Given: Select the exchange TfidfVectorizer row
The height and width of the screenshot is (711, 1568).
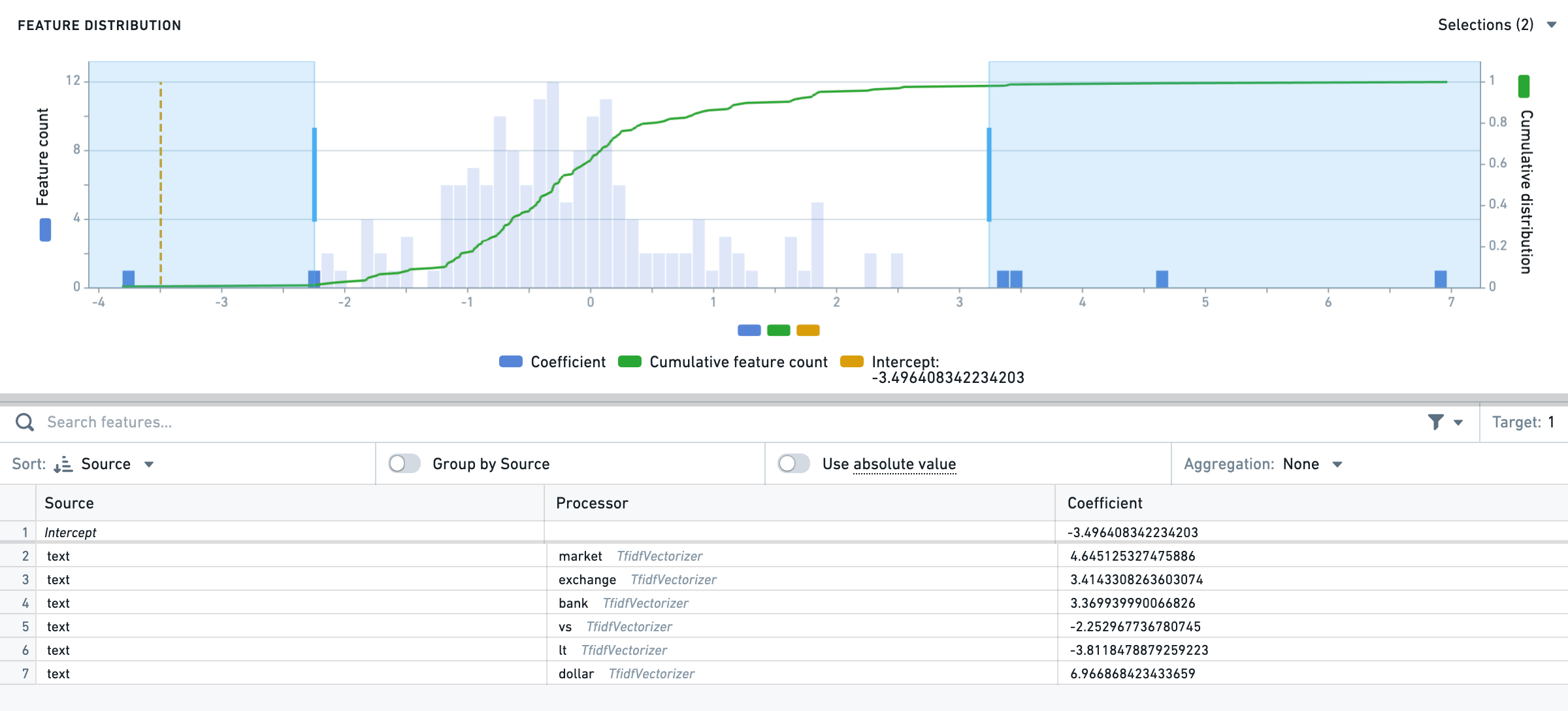Looking at the screenshot, I should tap(784, 579).
